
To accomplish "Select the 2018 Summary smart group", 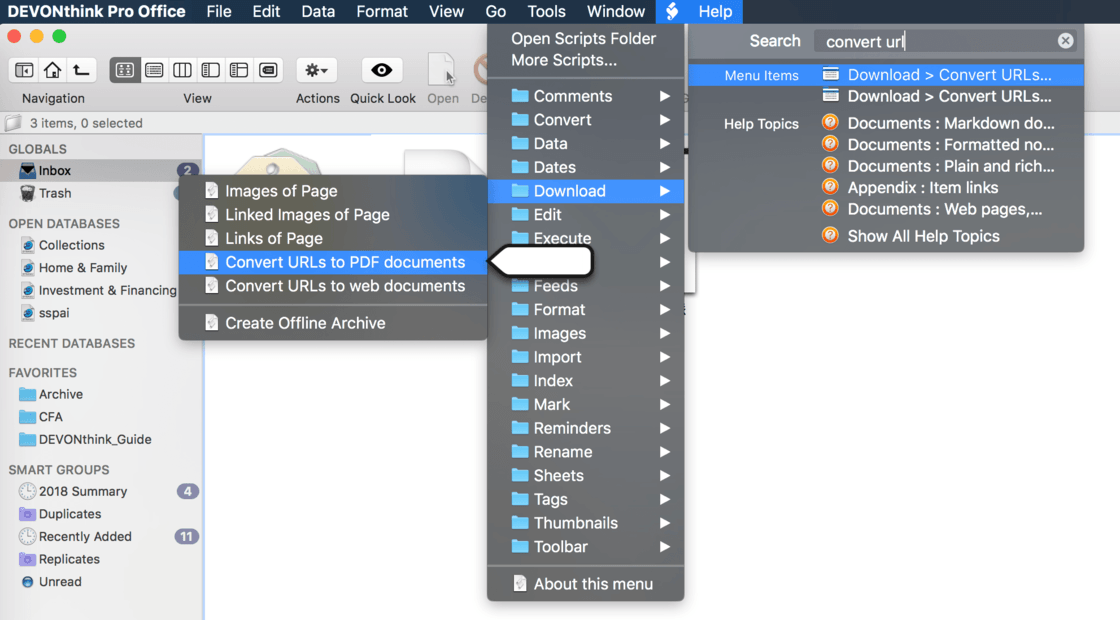I will [x=82, y=491].
